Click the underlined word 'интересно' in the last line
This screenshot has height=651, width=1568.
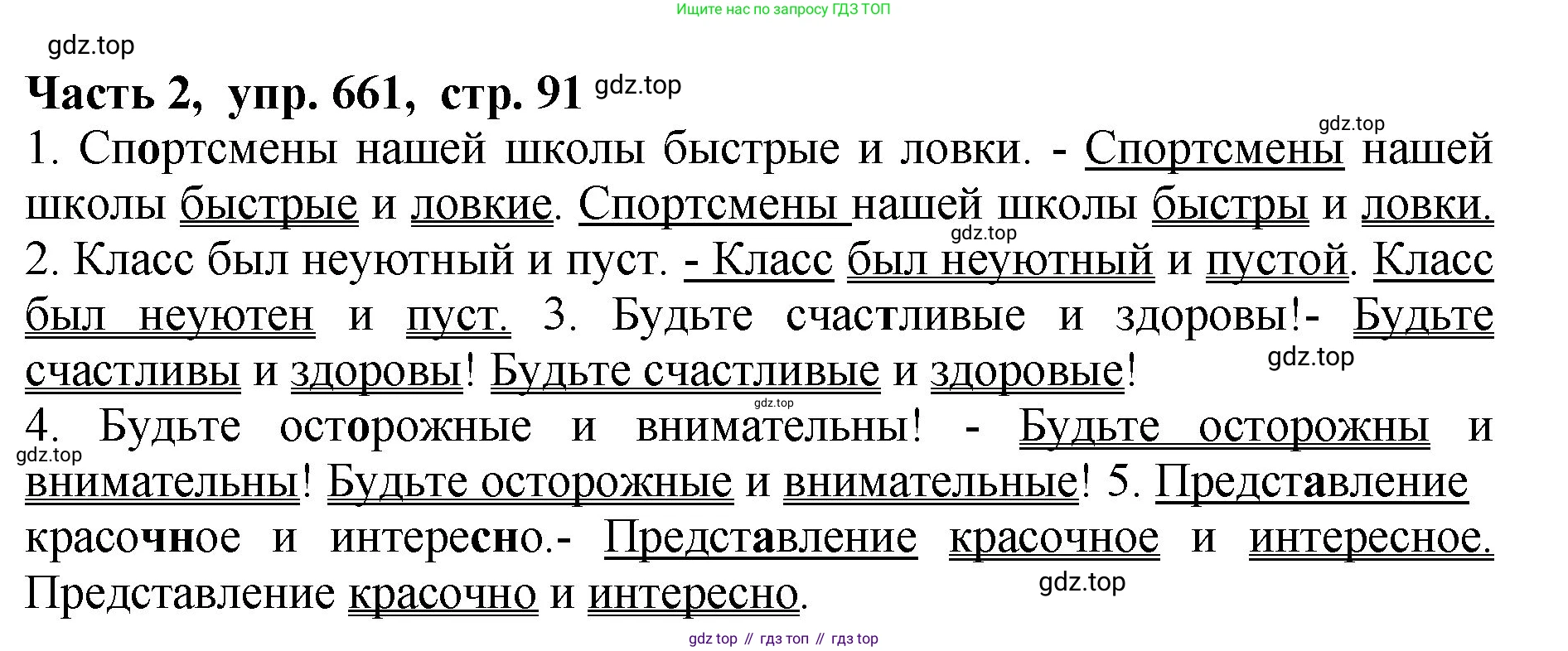pyautogui.click(x=694, y=594)
